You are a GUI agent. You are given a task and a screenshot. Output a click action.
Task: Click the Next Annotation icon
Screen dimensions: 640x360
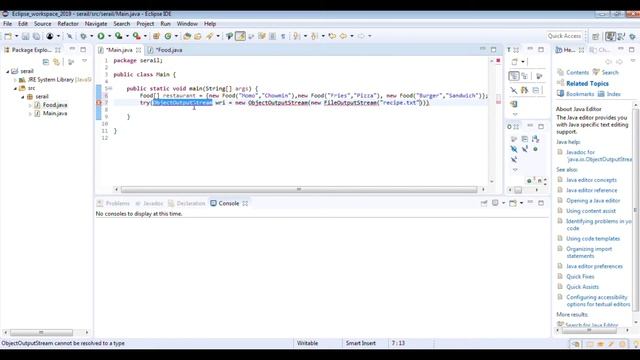[x=297, y=36]
